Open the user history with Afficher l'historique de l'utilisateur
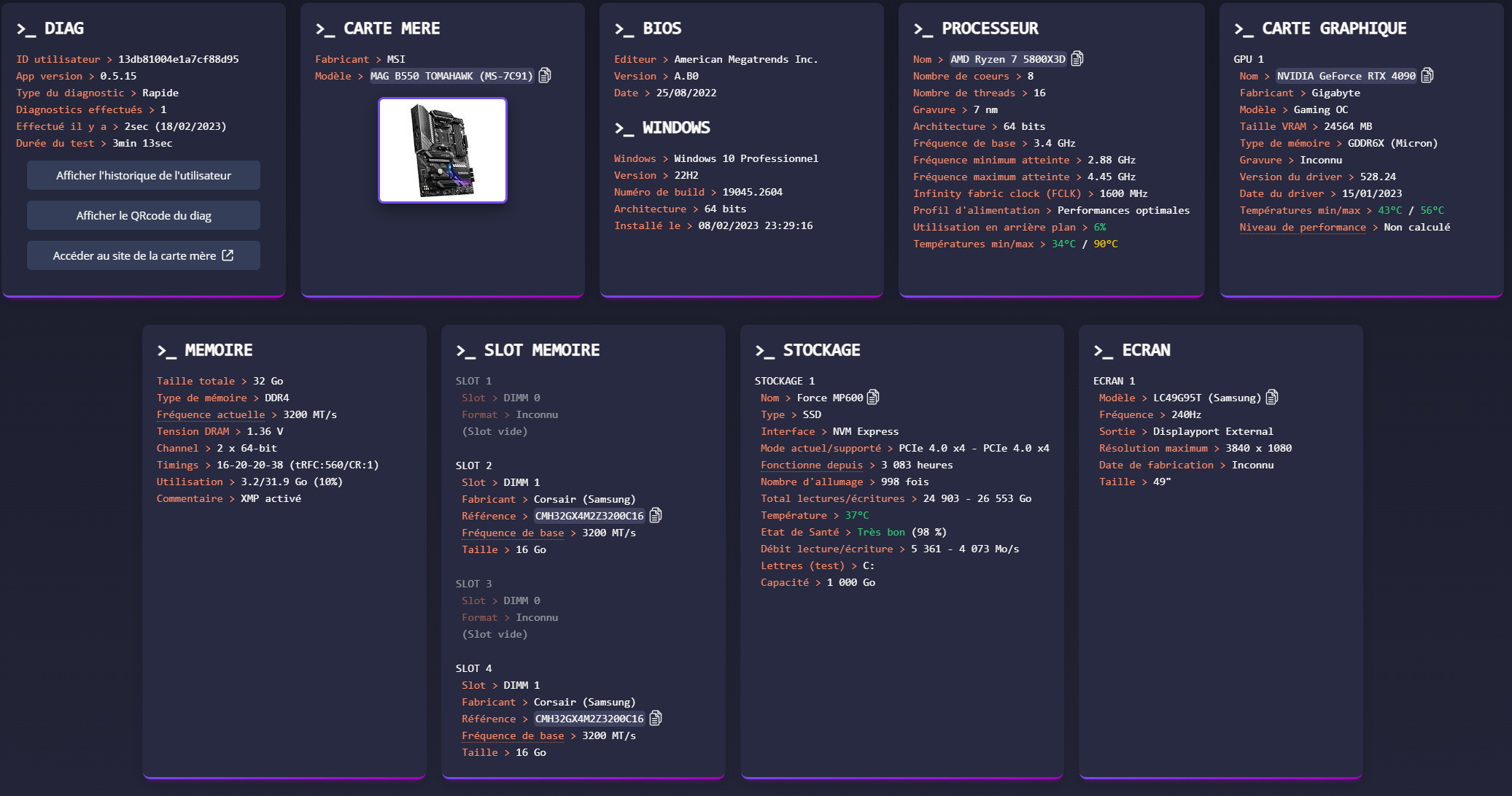This screenshot has height=796, width=1512. 144,175
